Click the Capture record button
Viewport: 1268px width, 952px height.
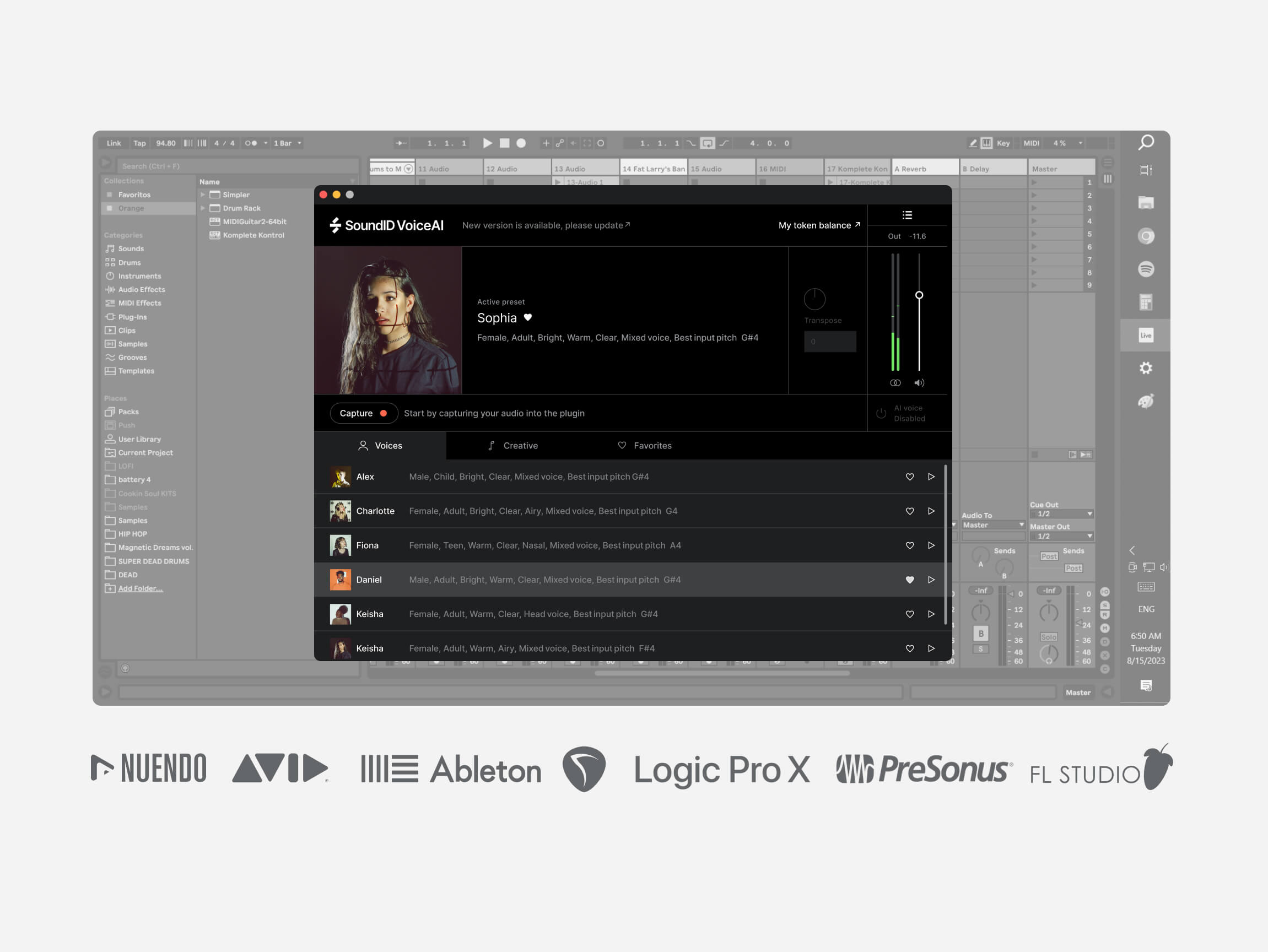pyautogui.click(x=364, y=413)
